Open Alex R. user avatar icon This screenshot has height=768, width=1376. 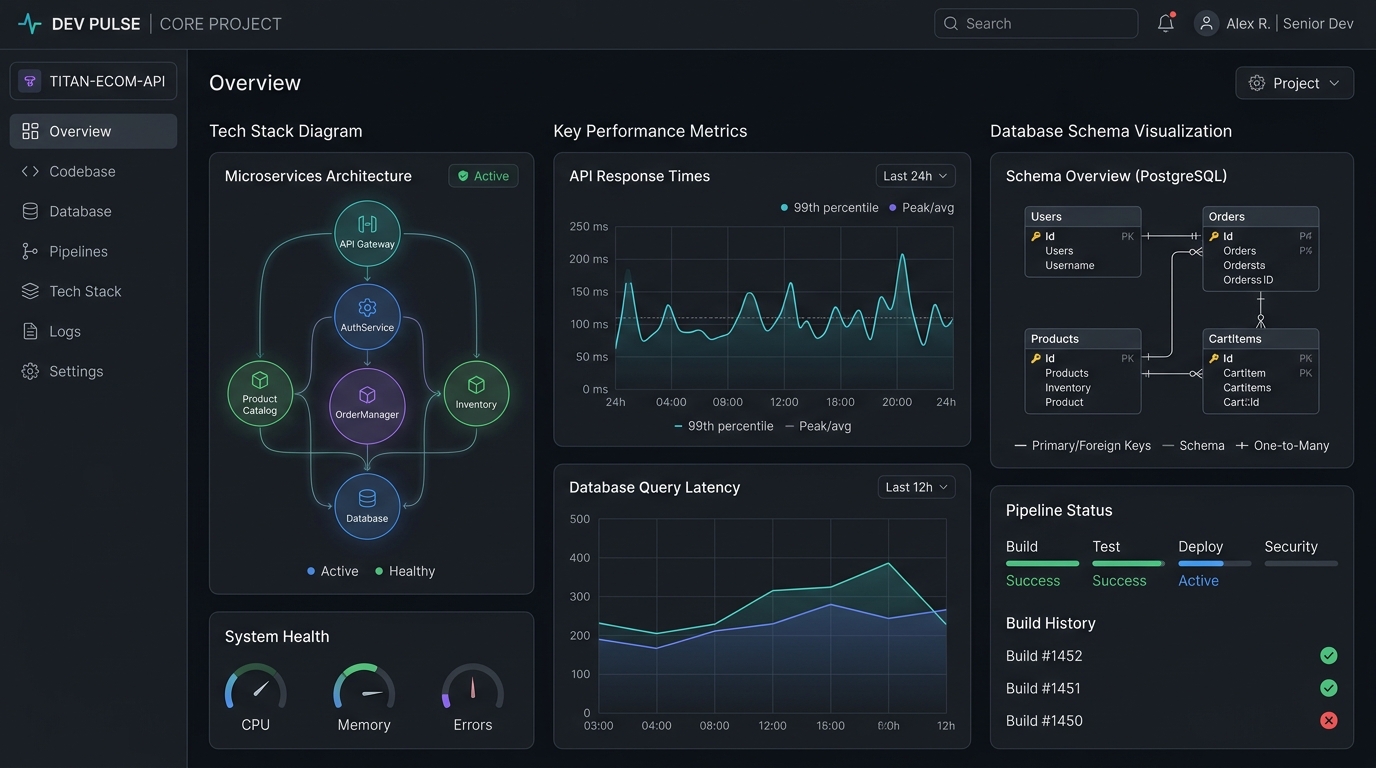(1207, 23)
